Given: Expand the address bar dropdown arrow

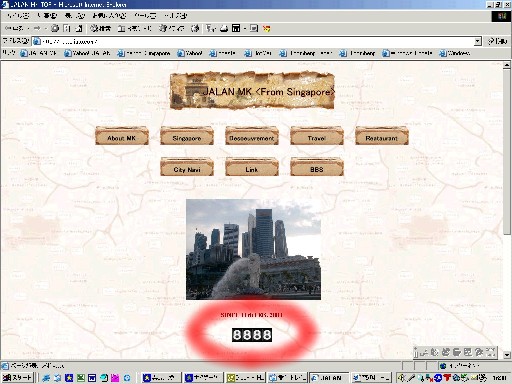Looking at the screenshot, I should [x=478, y=41].
